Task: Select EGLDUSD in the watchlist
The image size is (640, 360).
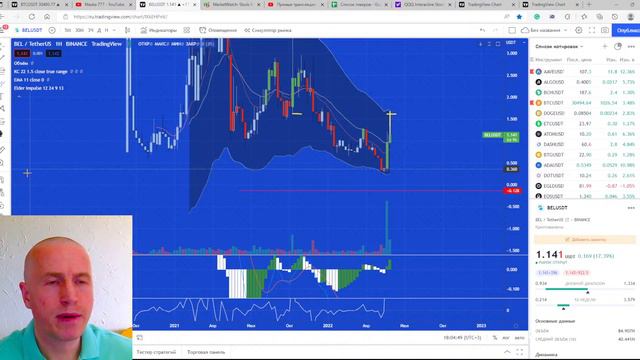Action: pos(584,186)
